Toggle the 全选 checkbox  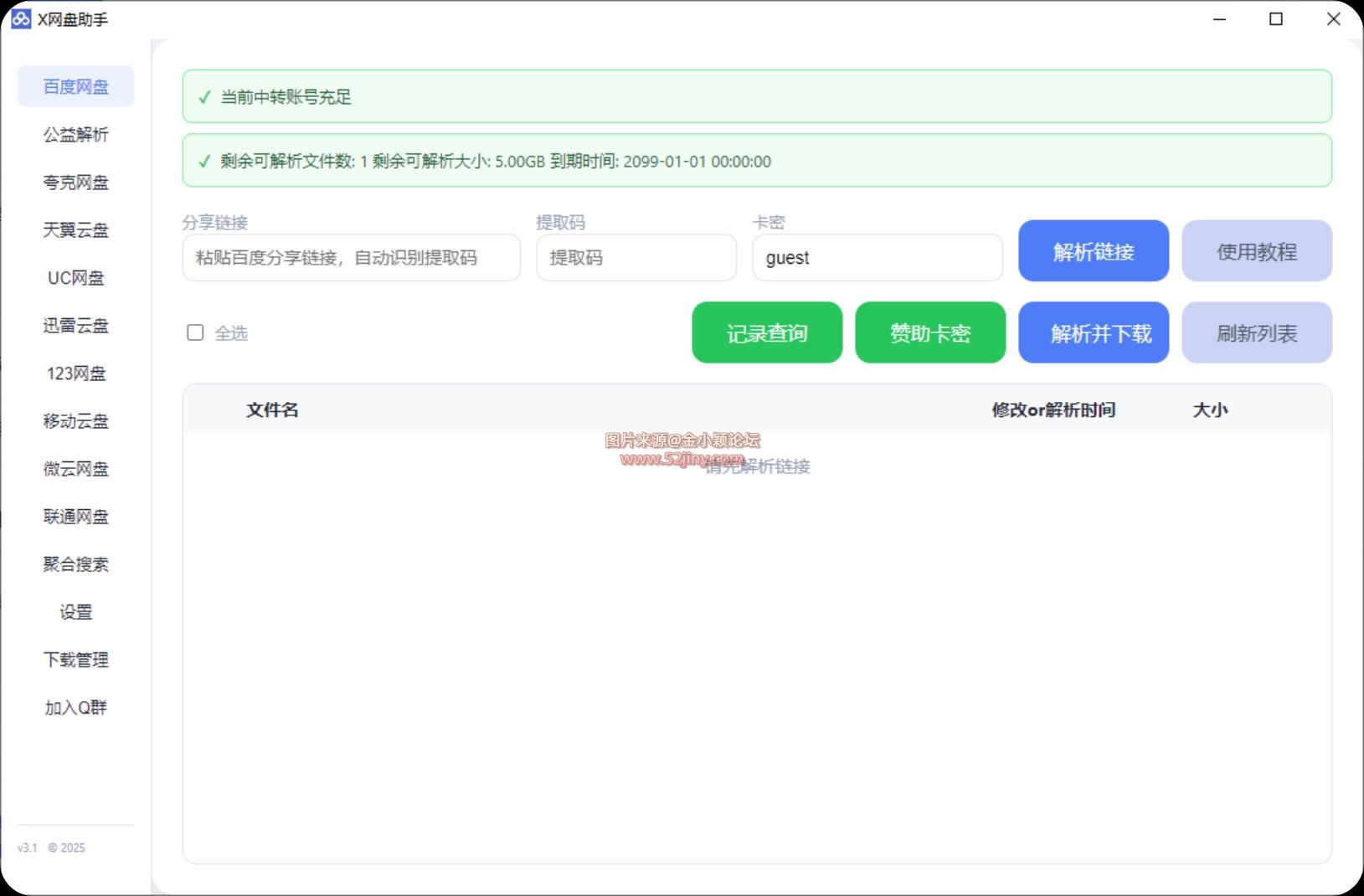[195, 332]
